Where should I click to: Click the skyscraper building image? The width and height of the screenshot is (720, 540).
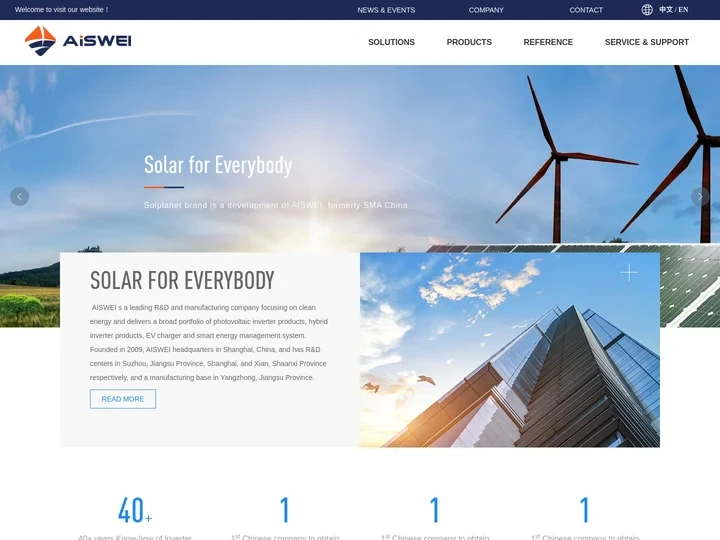[x=510, y=350]
